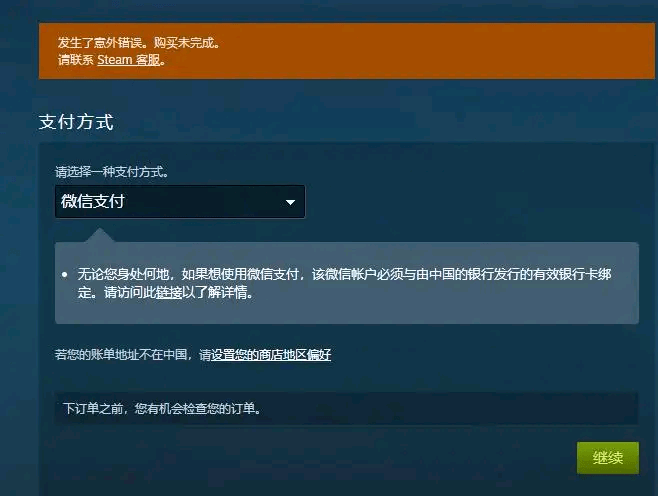658x496 pixels.
Task: Click the 若您的账单地址不在中国 text
Action: pos(123,355)
